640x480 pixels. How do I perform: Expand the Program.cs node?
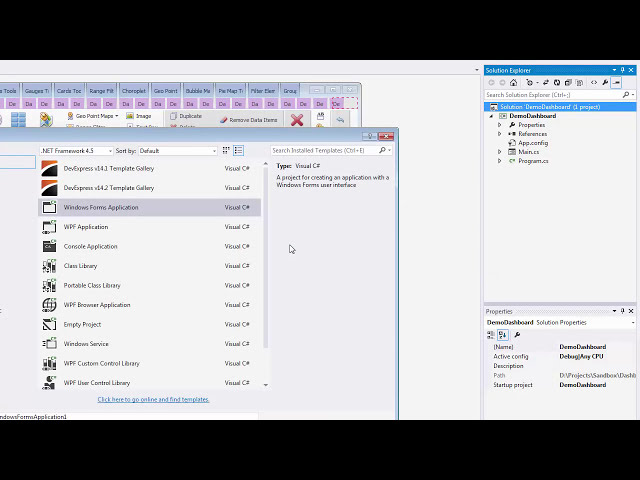point(500,161)
